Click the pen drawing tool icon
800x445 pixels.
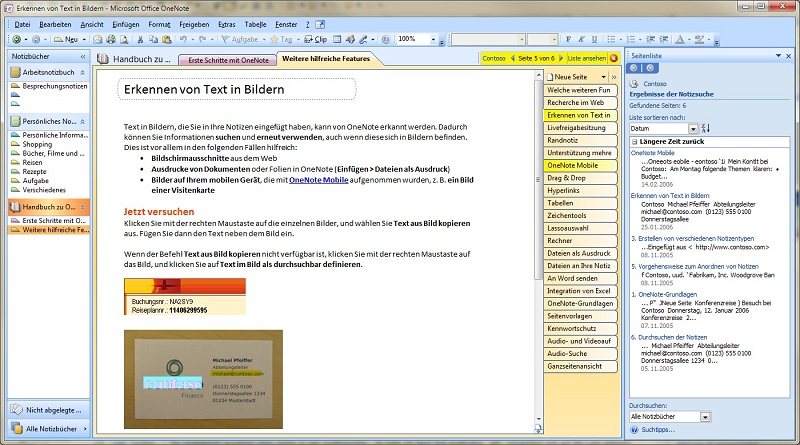click(x=363, y=39)
